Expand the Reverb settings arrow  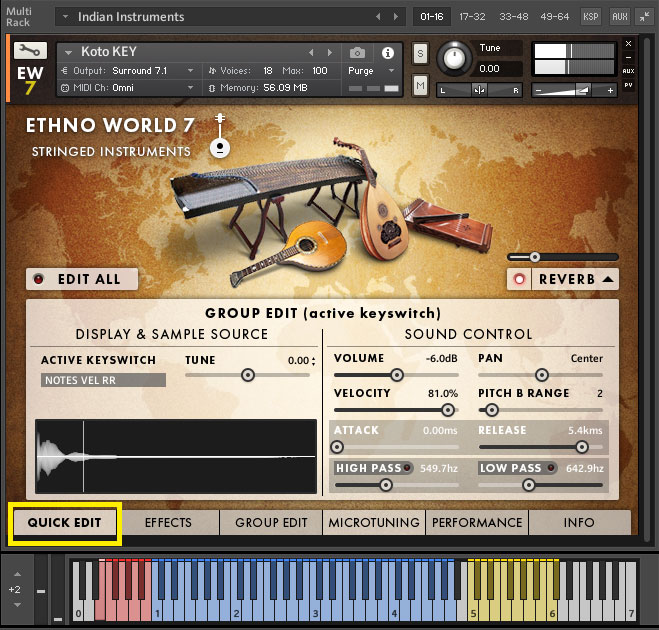(x=608, y=279)
